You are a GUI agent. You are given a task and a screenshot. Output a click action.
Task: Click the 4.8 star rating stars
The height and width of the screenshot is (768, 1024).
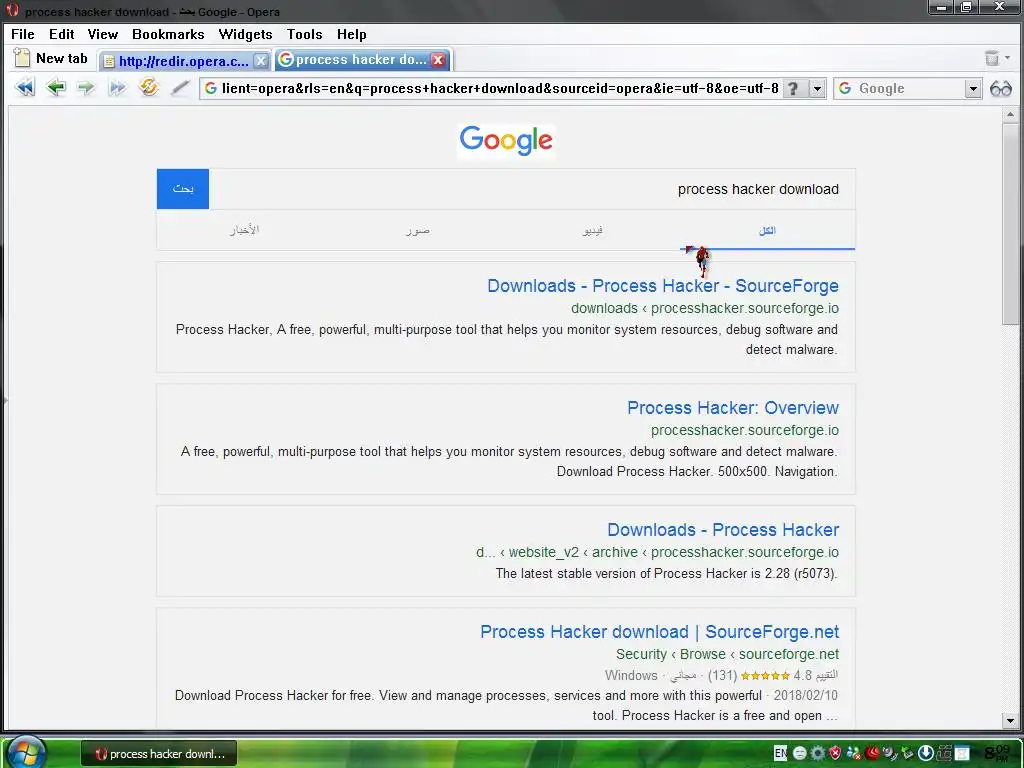[765, 676]
